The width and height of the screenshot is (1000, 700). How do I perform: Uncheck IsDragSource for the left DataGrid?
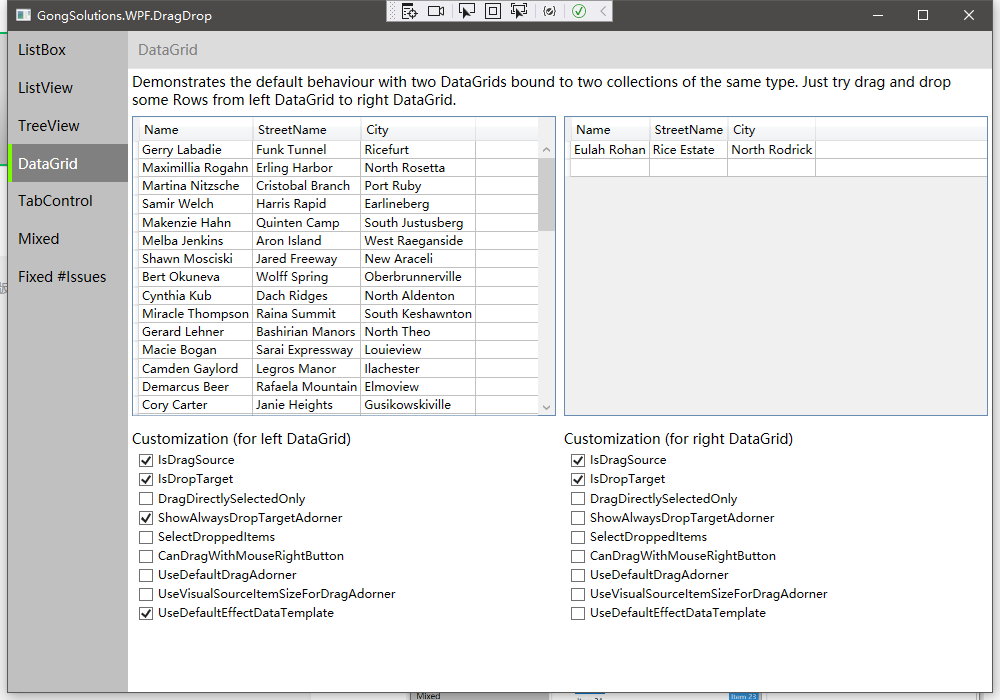tap(146, 460)
